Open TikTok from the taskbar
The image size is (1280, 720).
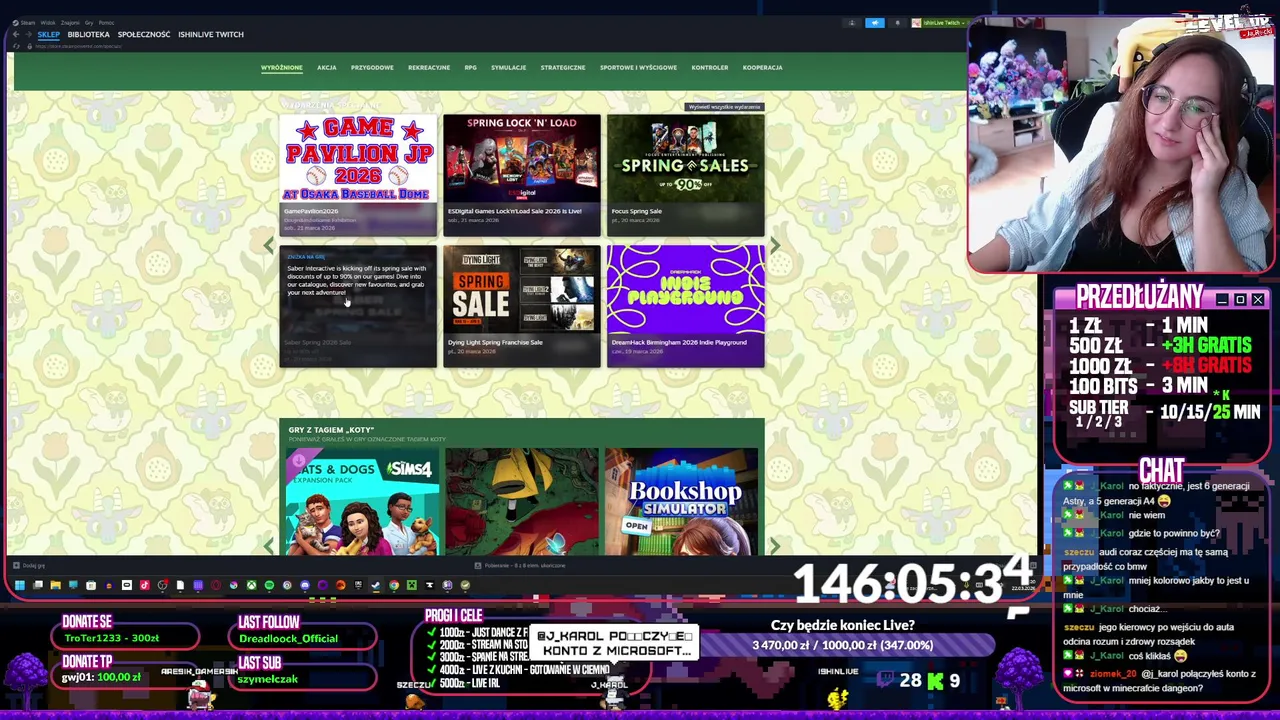pyautogui.click(x=145, y=585)
